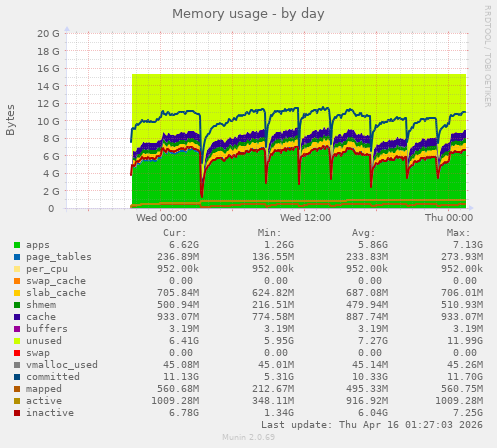Click the committed min value 5.31G
Screen dimensions: 497x448
click(279, 377)
